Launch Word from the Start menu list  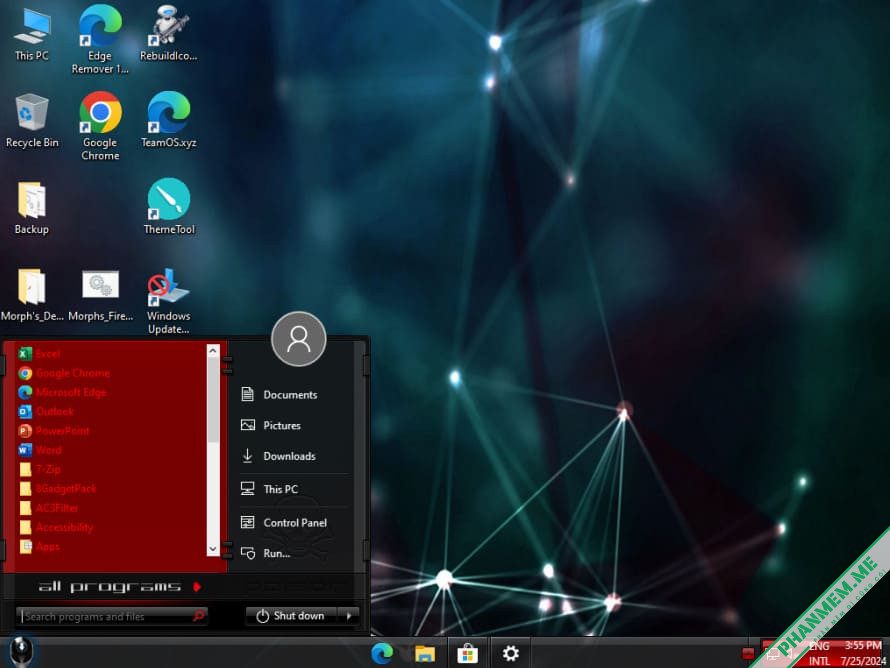tap(40, 450)
